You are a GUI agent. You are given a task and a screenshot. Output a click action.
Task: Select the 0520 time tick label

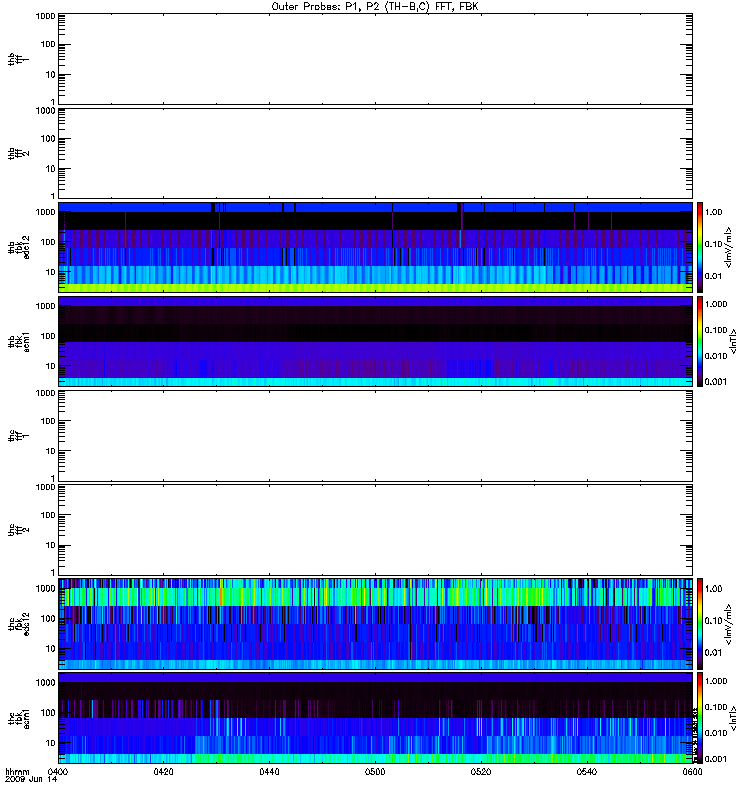coord(481,771)
